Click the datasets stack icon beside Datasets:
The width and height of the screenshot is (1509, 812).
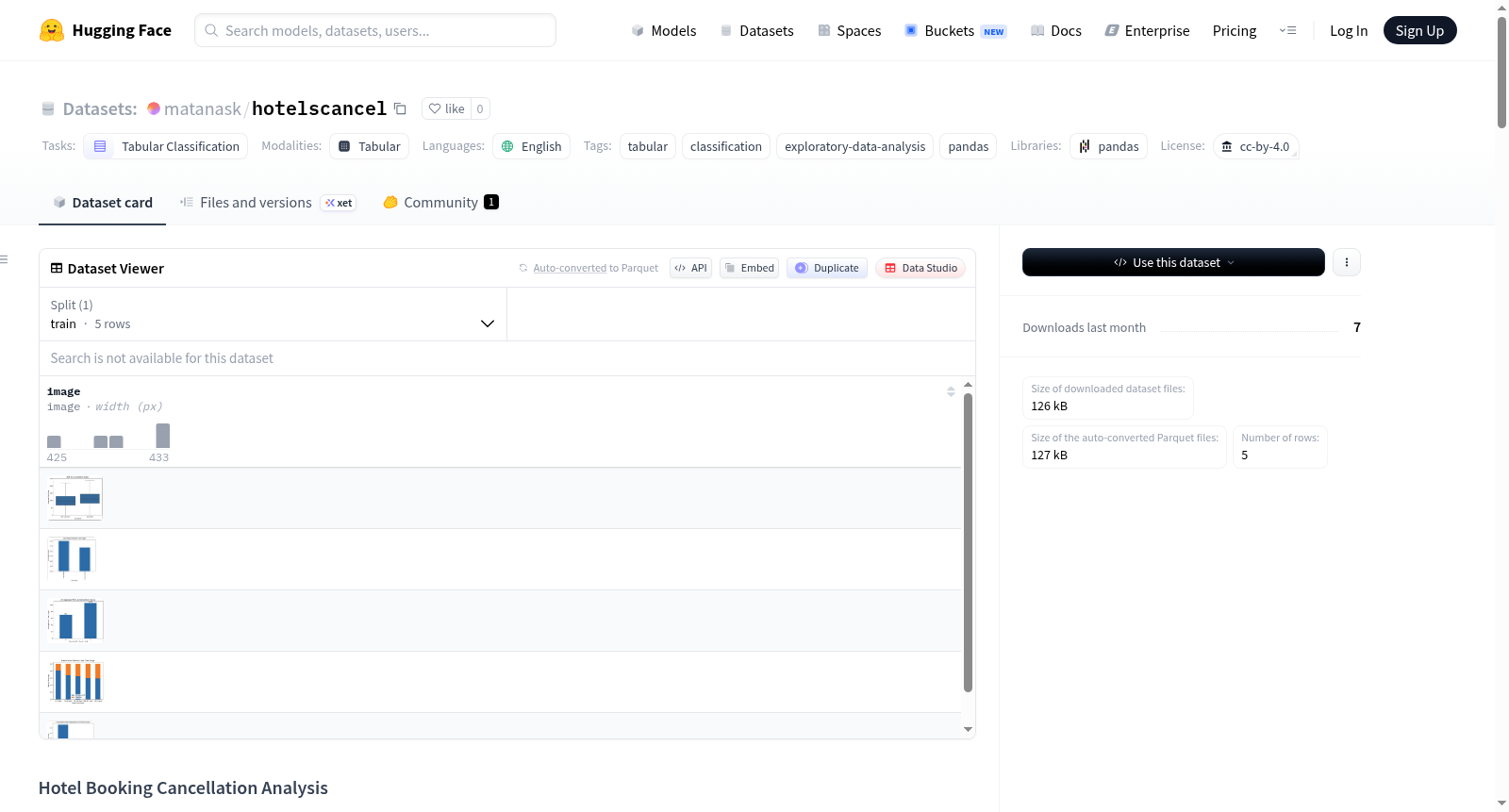pyautogui.click(x=48, y=108)
